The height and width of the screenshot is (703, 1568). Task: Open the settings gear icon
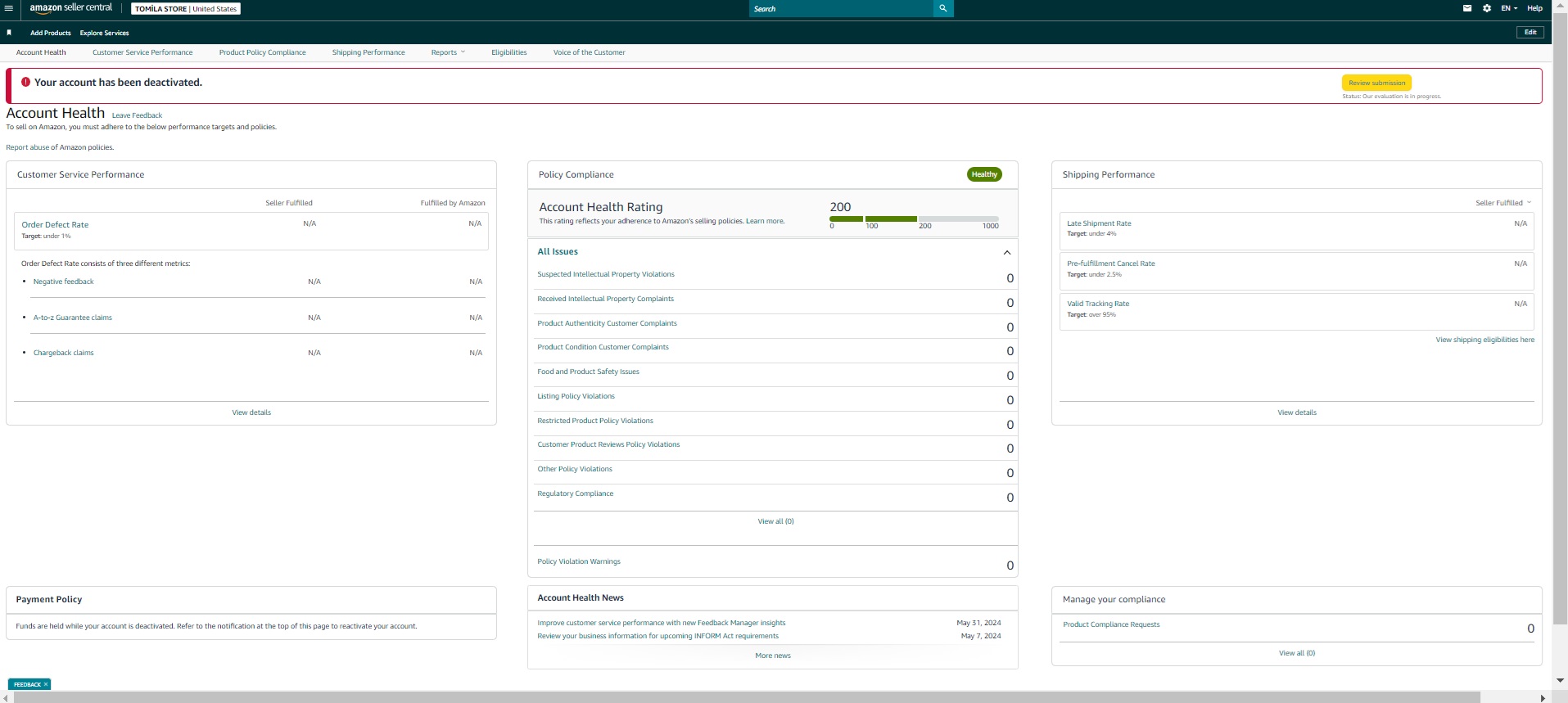coord(1487,8)
